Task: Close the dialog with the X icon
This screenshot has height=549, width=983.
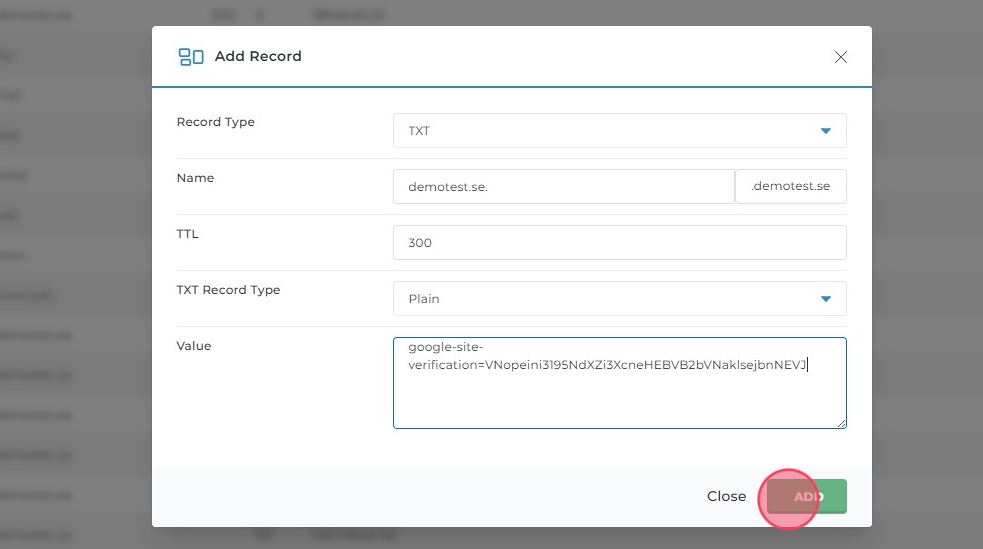Action: (x=840, y=57)
